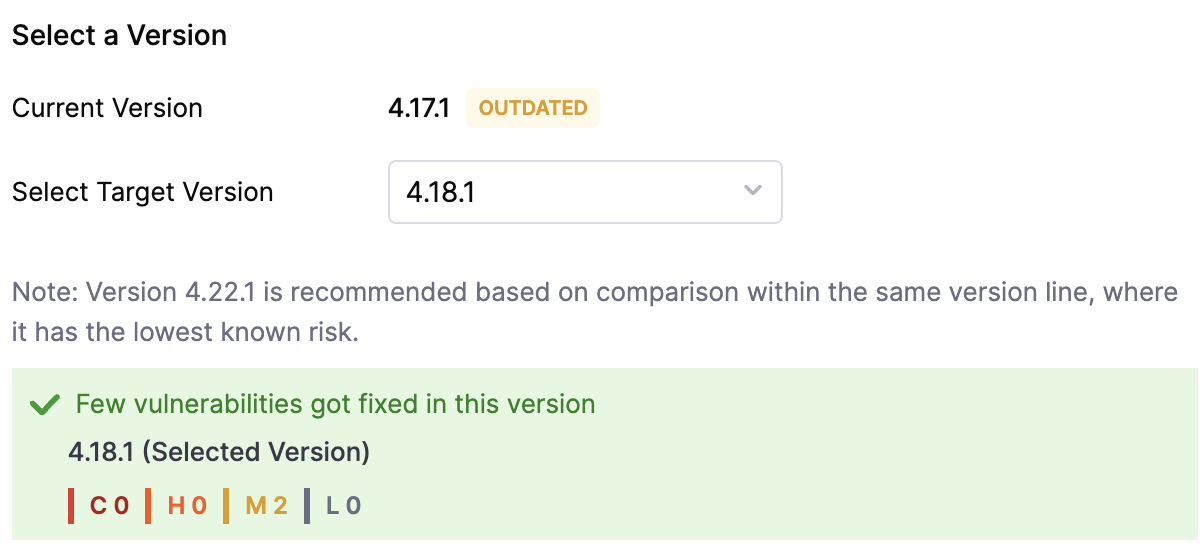Viewport: 1204px width, 554px height.
Task: Select the high H0 vulnerability count
Action: [187, 506]
